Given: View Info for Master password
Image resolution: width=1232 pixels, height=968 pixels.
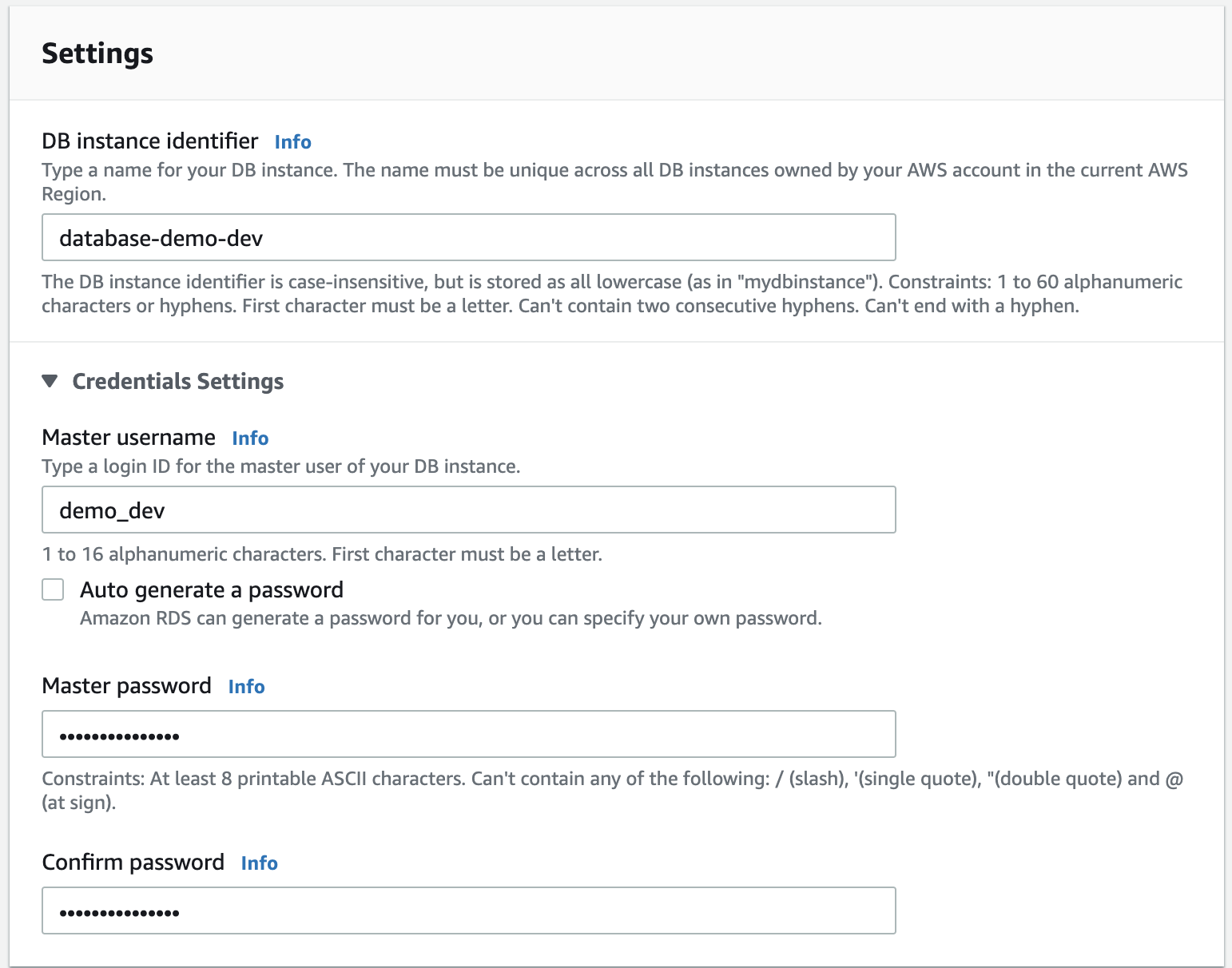Looking at the screenshot, I should click(246, 687).
